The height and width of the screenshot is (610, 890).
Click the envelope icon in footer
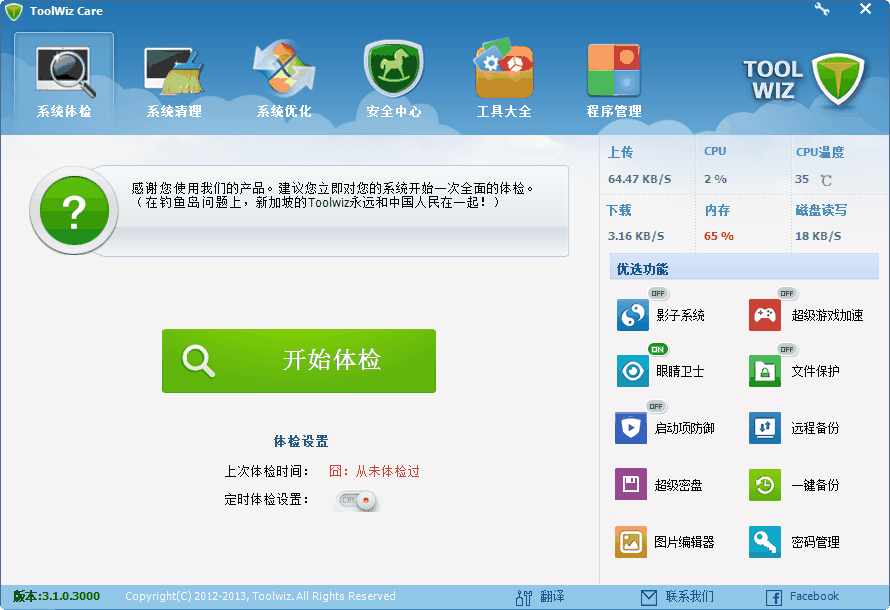(x=649, y=597)
